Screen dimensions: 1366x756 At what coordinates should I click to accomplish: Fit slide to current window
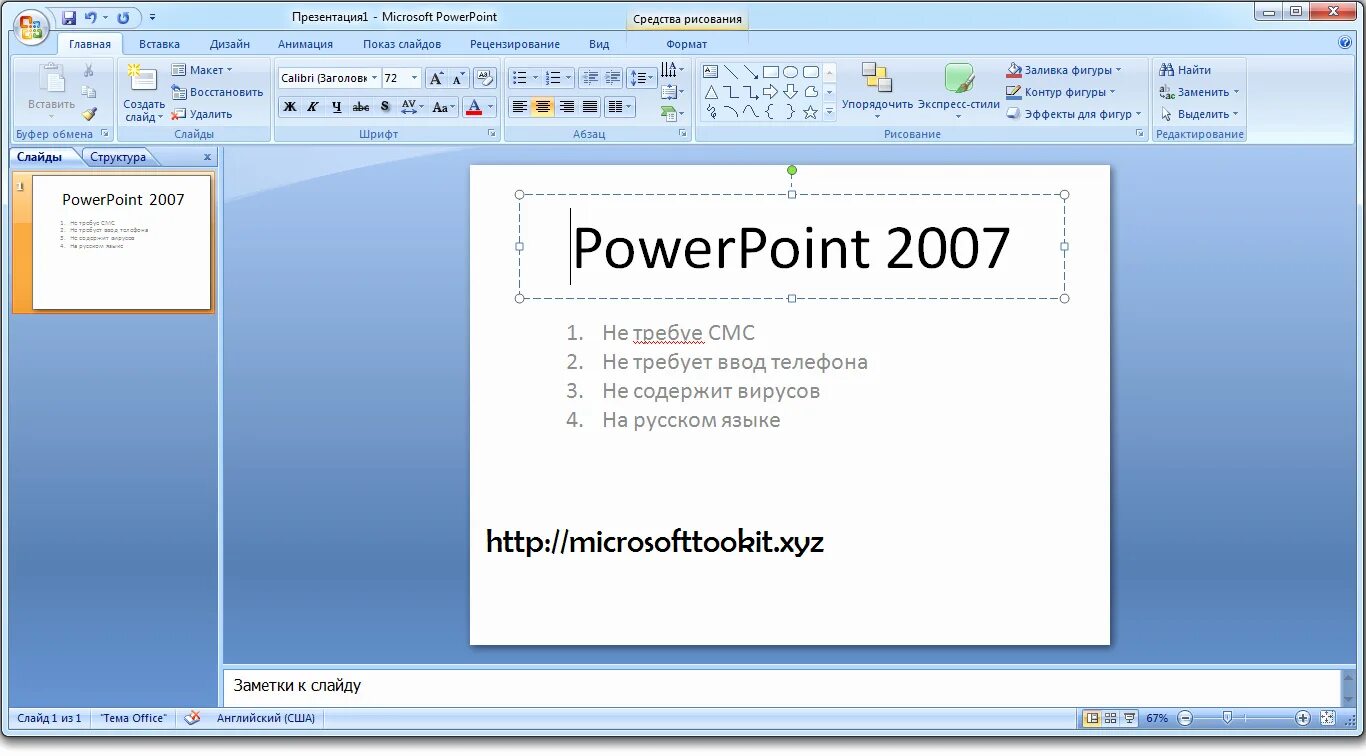pos(1327,718)
